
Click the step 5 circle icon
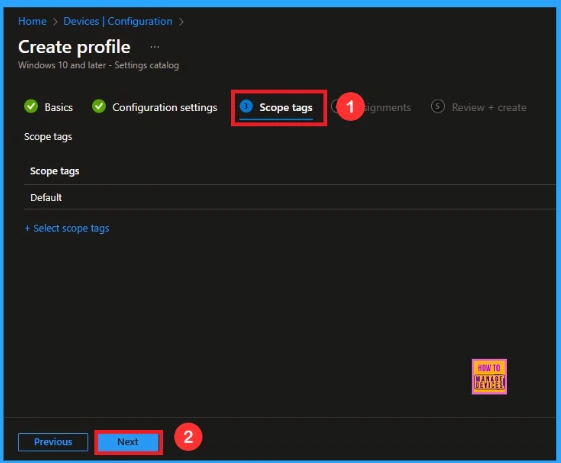coord(438,106)
